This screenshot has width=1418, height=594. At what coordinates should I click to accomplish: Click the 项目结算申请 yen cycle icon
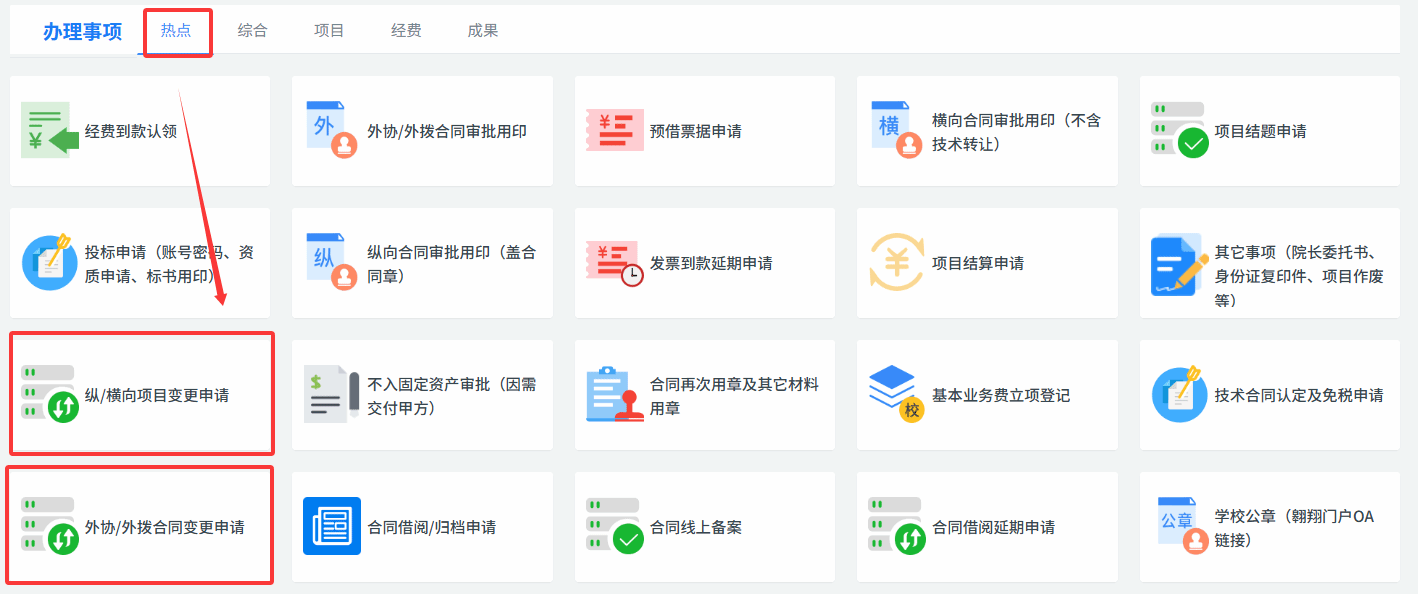[x=897, y=263]
